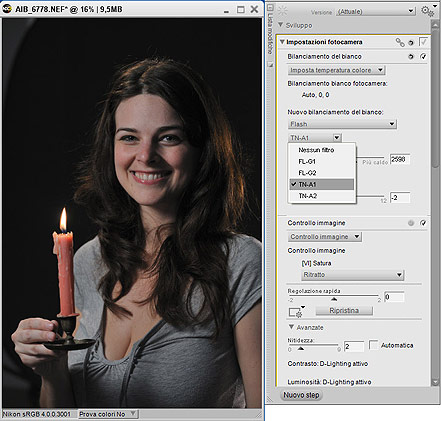Viewport: 441px width, 421px height.
Task: Collapse the Avanzate section
Action: tap(291, 327)
